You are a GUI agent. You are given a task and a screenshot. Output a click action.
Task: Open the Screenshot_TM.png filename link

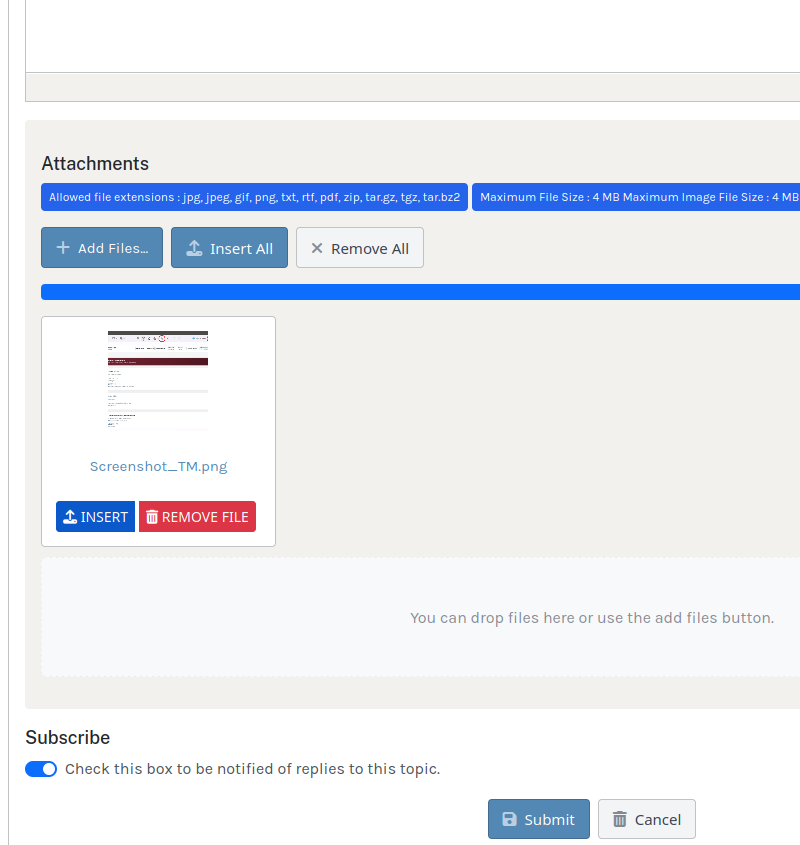click(158, 466)
